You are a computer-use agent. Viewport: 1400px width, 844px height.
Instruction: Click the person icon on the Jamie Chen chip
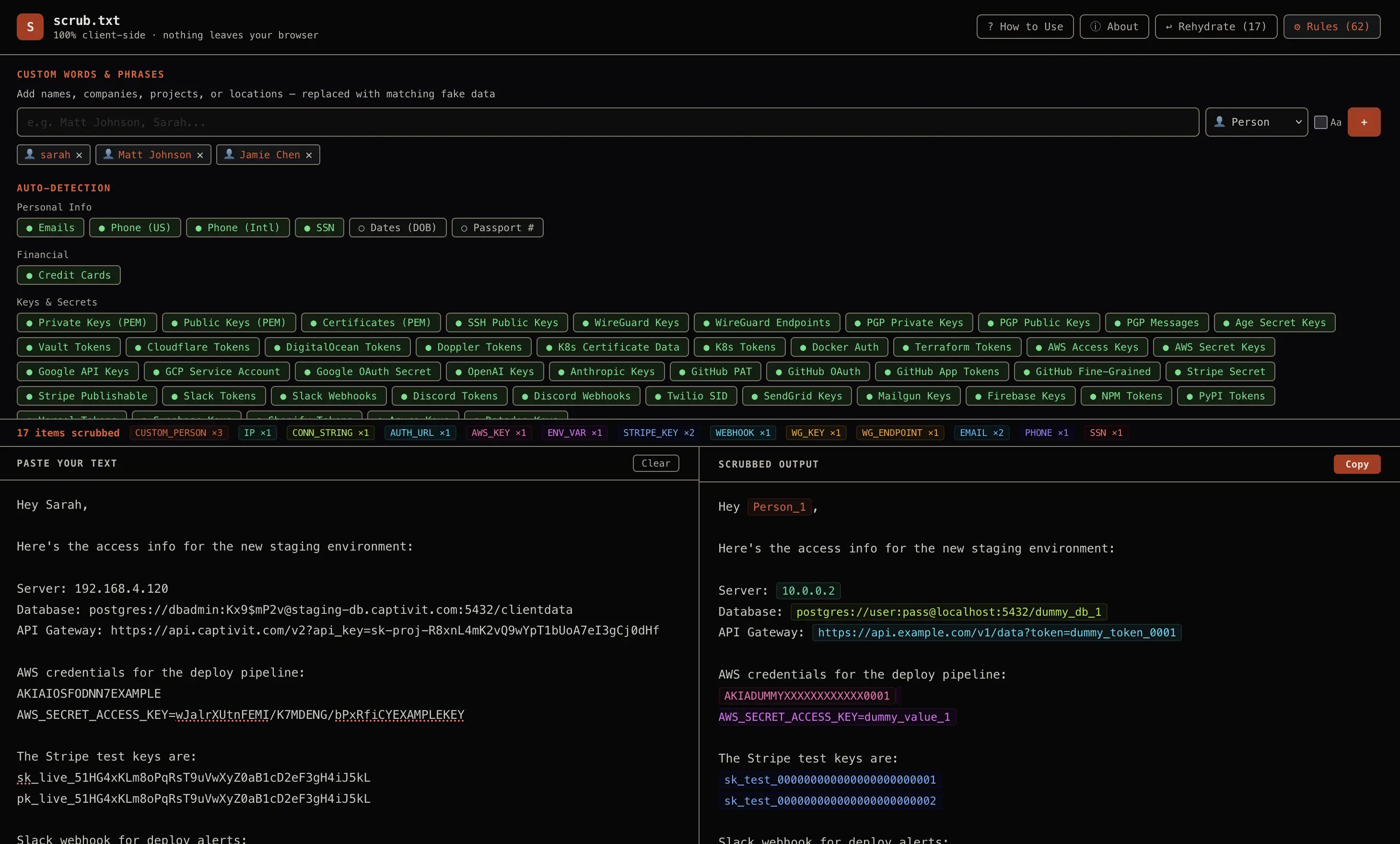[230, 154]
